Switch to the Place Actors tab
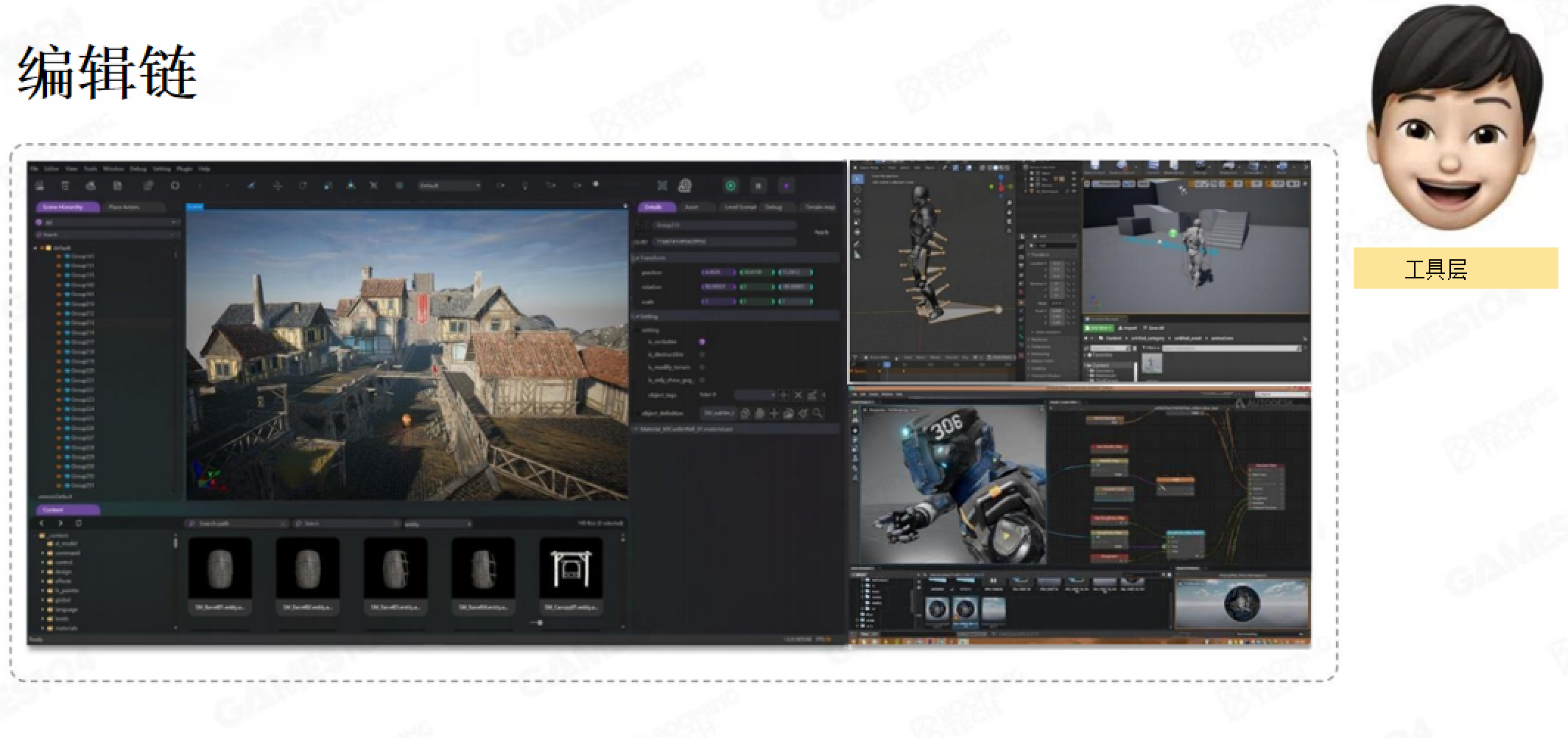This screenshot has width=1568, height=738. point(124,207)
